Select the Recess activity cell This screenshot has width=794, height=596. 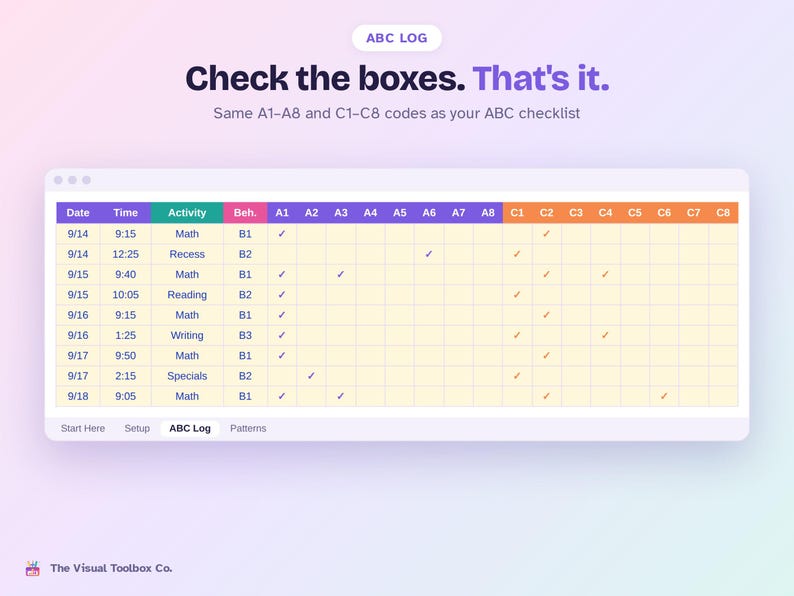[187, 254]
